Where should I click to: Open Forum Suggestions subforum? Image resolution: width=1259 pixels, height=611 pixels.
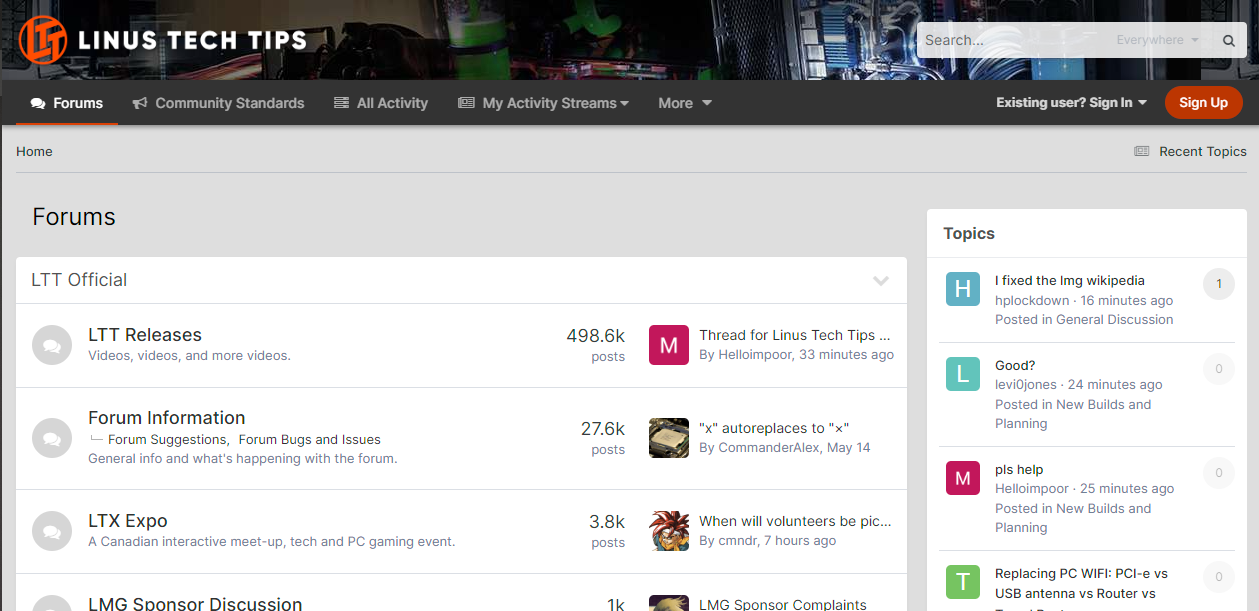click(167, 440)
